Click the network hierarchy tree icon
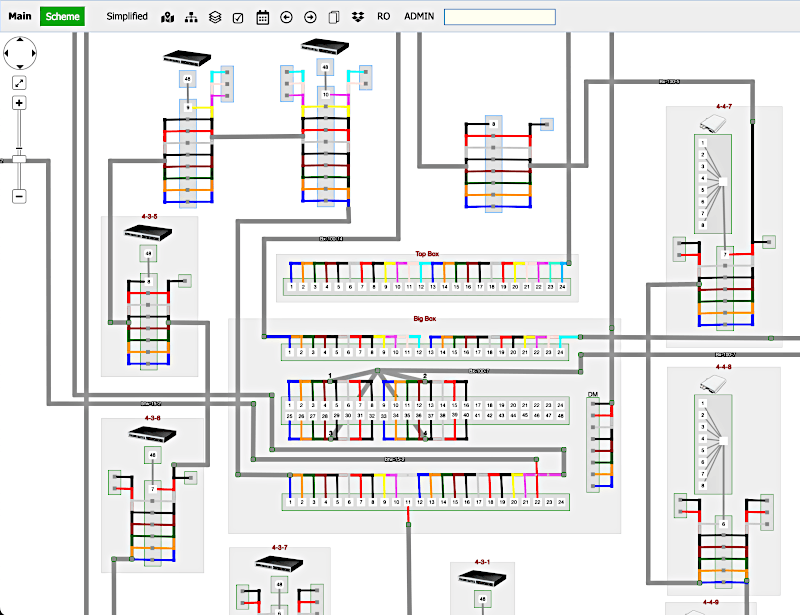The image size is (800, 615). coord(190,17)
